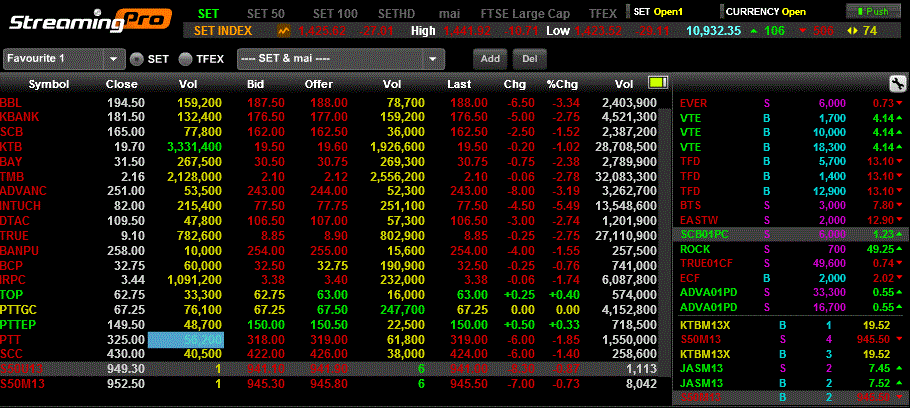Click the watchlist vertical scrollbar

click(x=665, y=244)
